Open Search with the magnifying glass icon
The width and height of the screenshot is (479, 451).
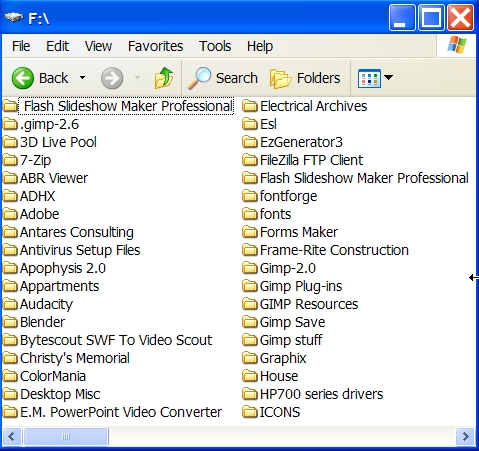pos(199,78)
